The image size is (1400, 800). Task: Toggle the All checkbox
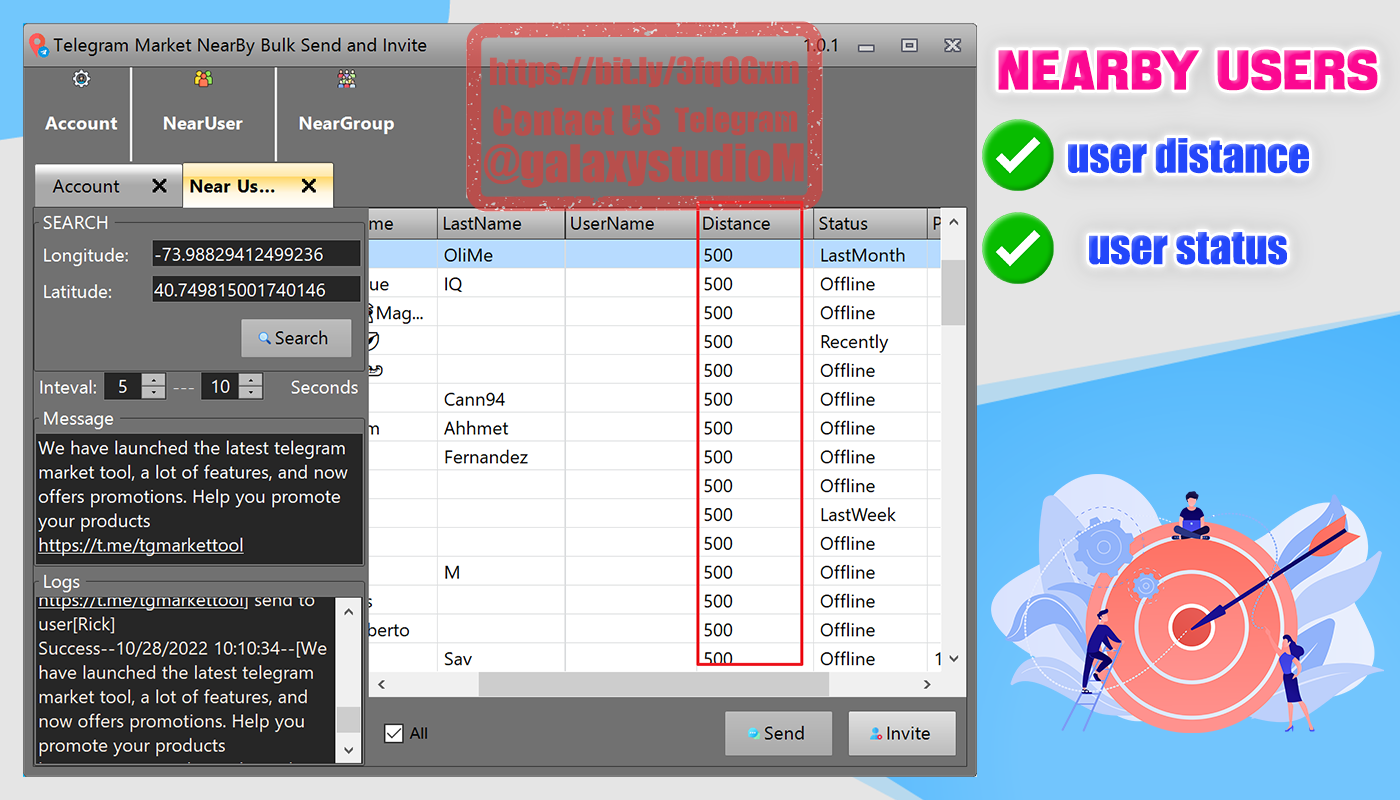[x=393, y=732]
